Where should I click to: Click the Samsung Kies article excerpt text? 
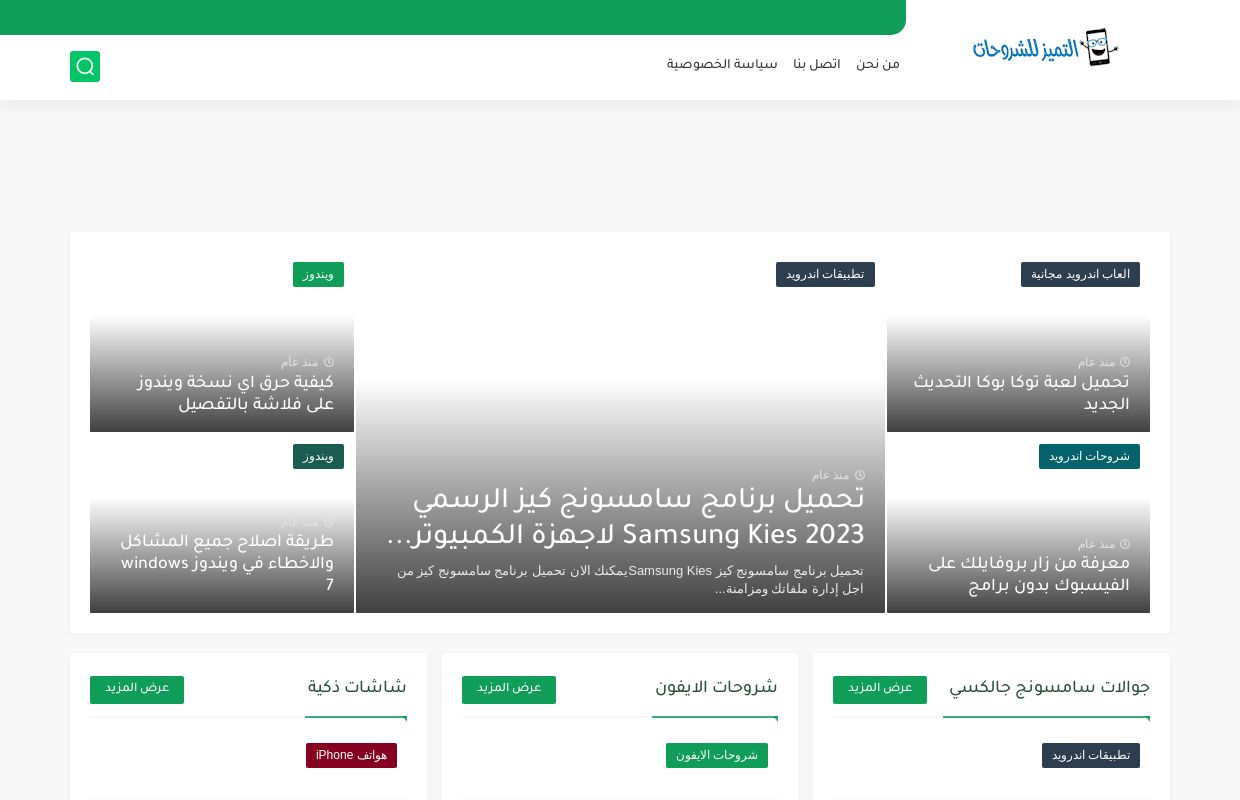630,579
